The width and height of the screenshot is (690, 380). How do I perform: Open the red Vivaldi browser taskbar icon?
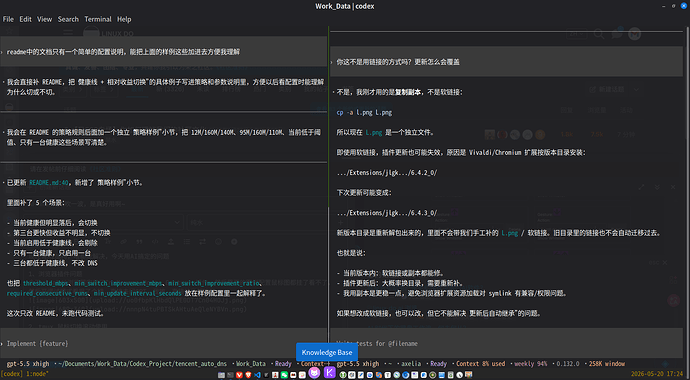tap(239, 375)
